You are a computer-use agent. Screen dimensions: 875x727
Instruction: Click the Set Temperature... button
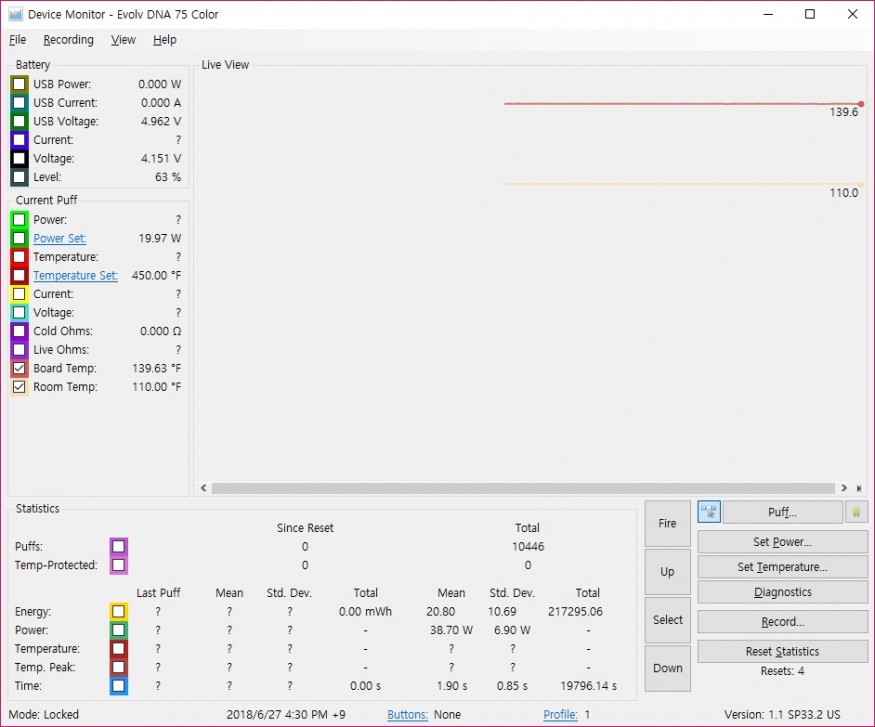tap(782, 567)
